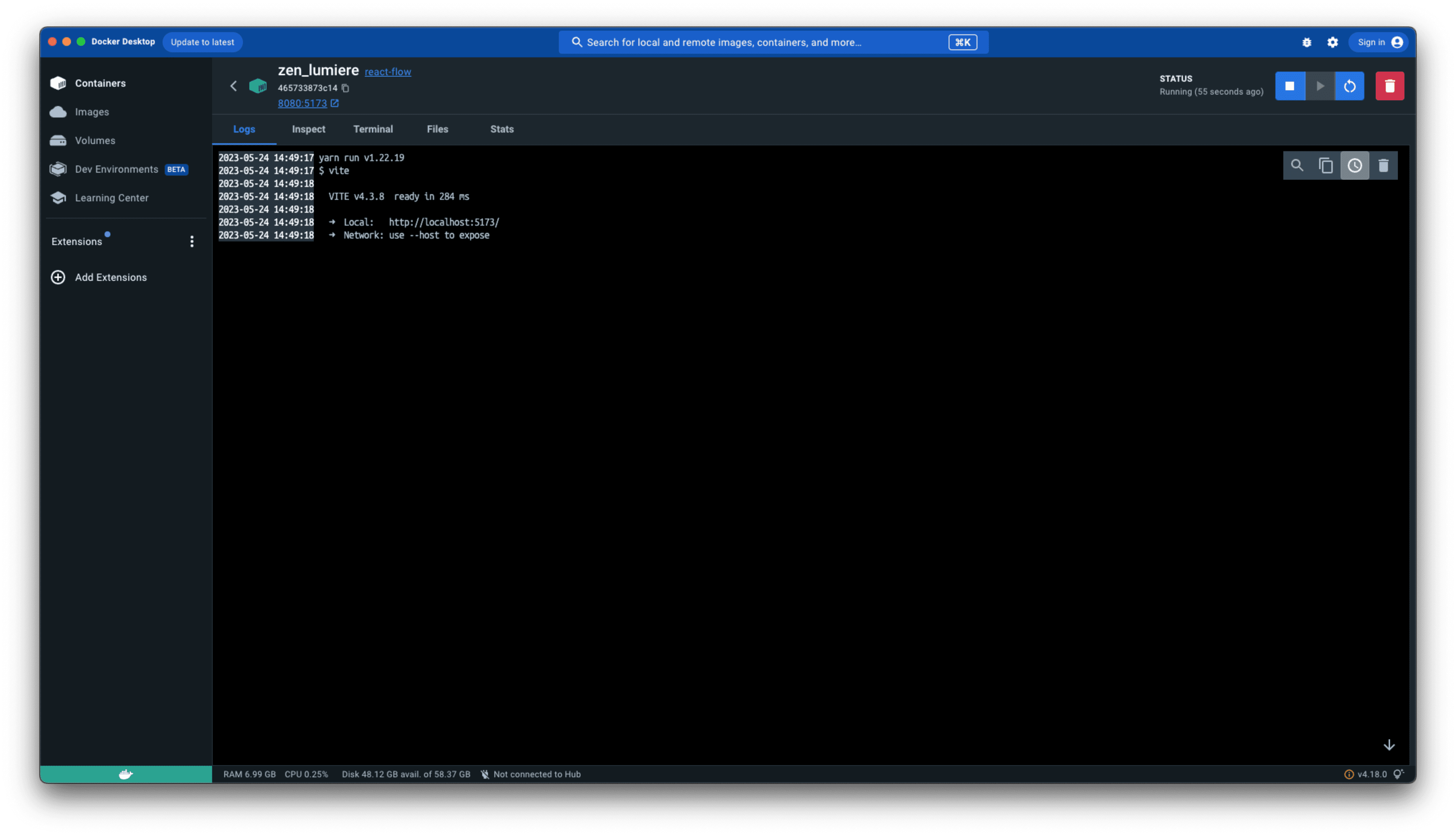Click the whale icon in bottom left
This screenshot has width=1456, height=836.
[x=125, y=774]
